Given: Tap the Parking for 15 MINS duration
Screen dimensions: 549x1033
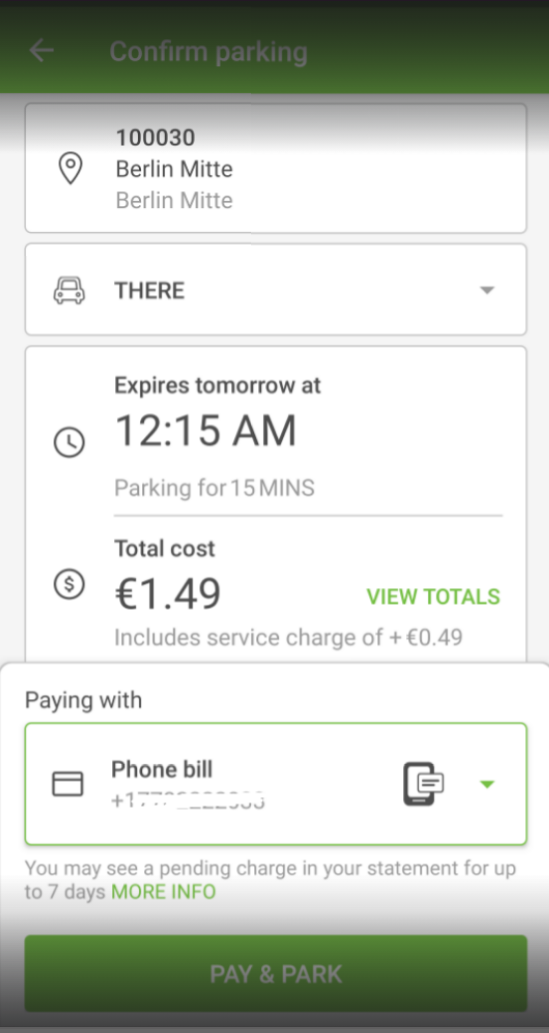Looking at the screenshot, I should coord(214,488).
